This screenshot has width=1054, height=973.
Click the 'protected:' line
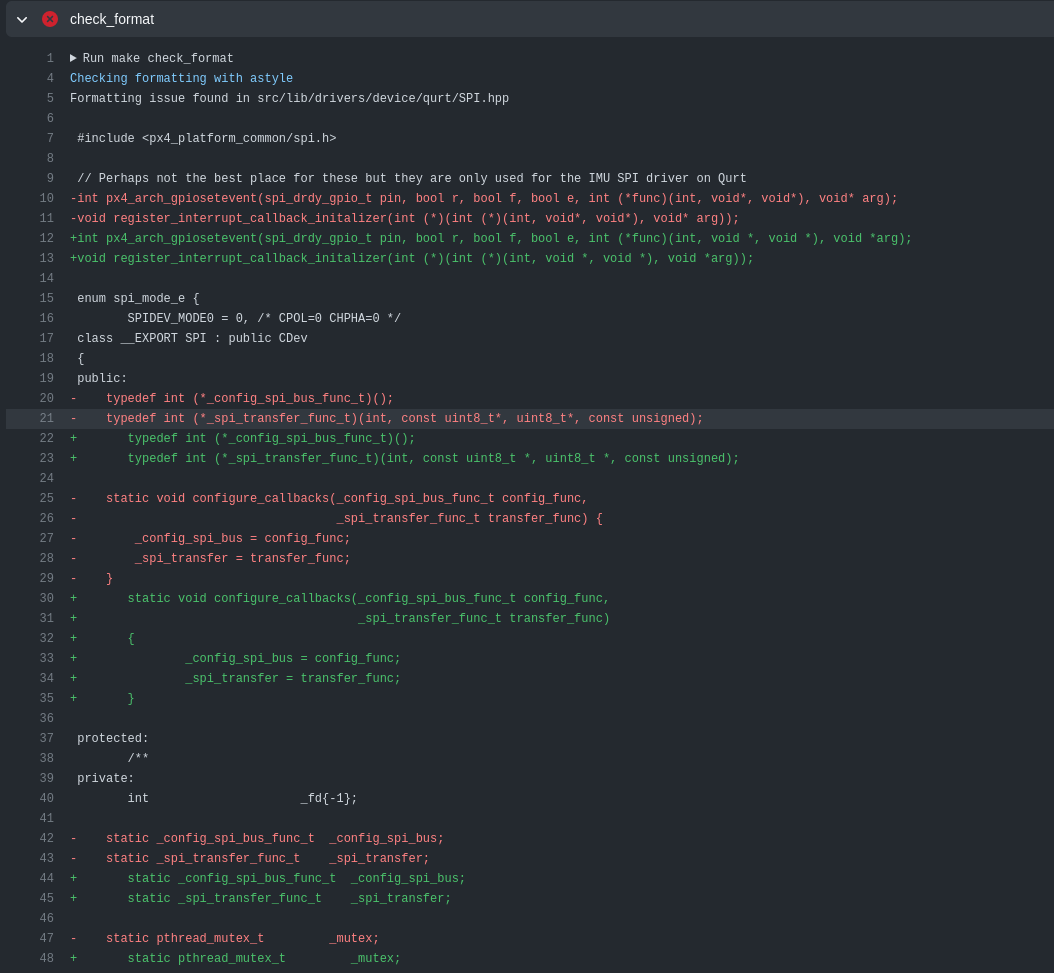tap(112, 738)
